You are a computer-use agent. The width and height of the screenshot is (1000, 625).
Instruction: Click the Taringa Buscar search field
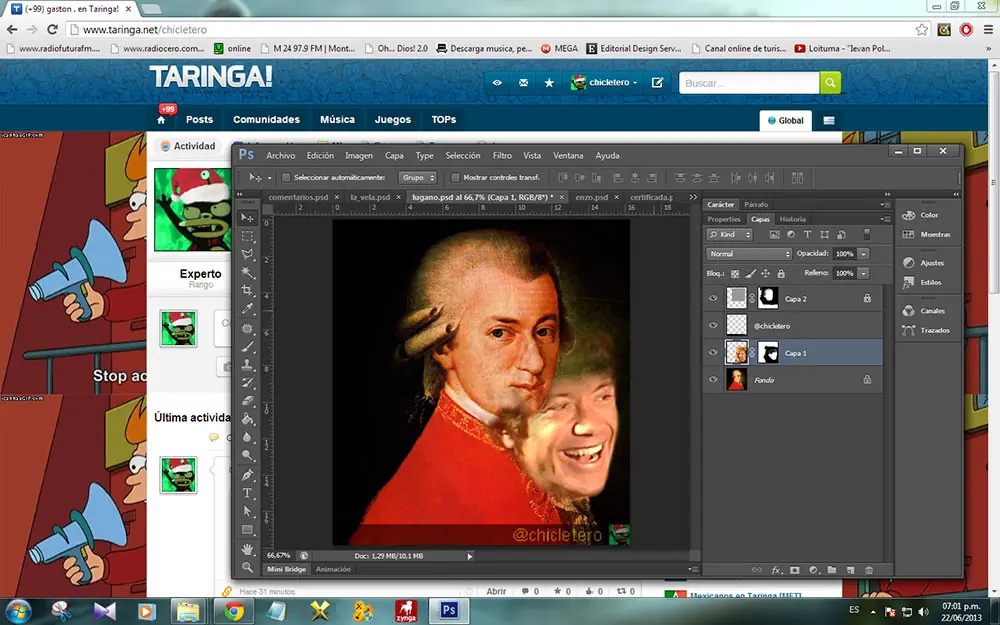tap(749, 82)
